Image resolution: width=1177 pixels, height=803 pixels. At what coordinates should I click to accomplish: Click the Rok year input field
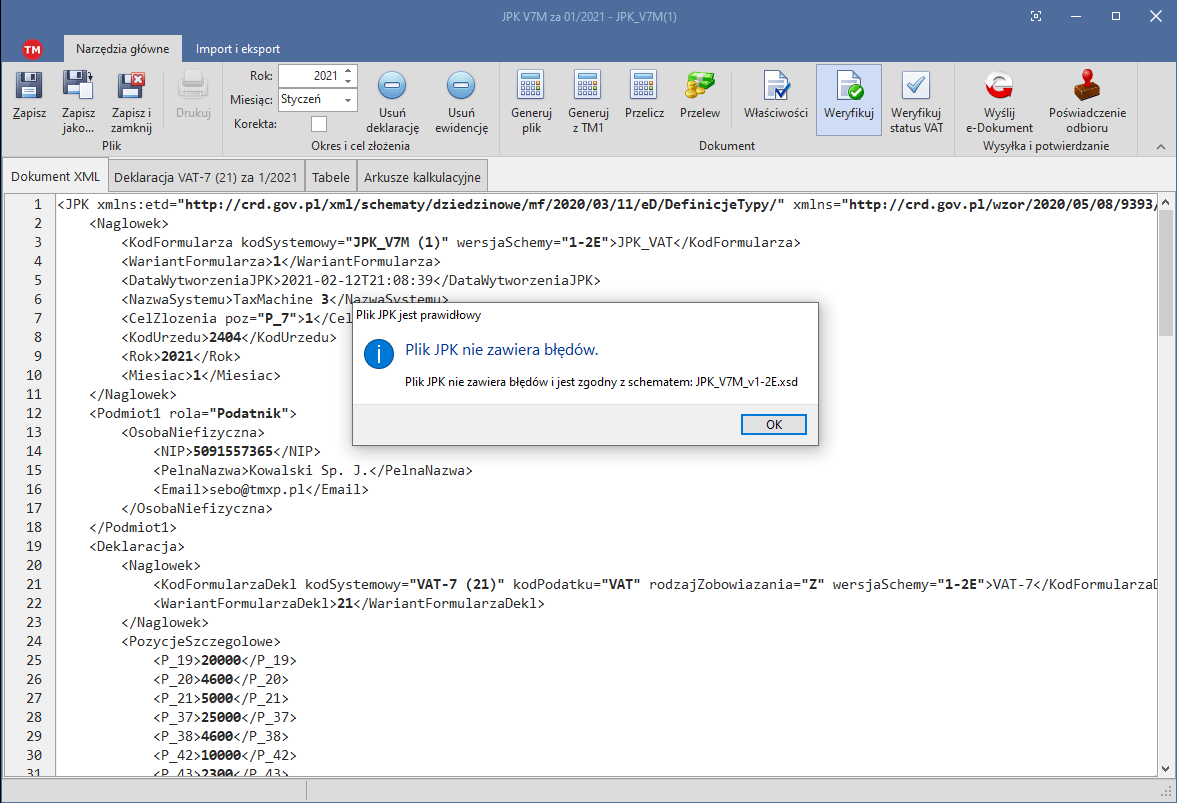pos(309,76)
